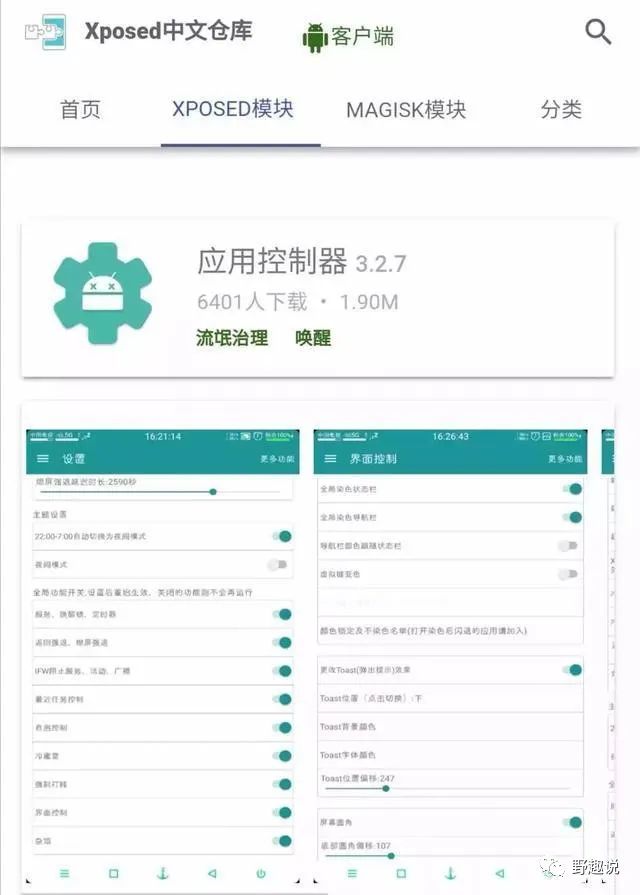Tap the green Android robot icon

point(315,38)
